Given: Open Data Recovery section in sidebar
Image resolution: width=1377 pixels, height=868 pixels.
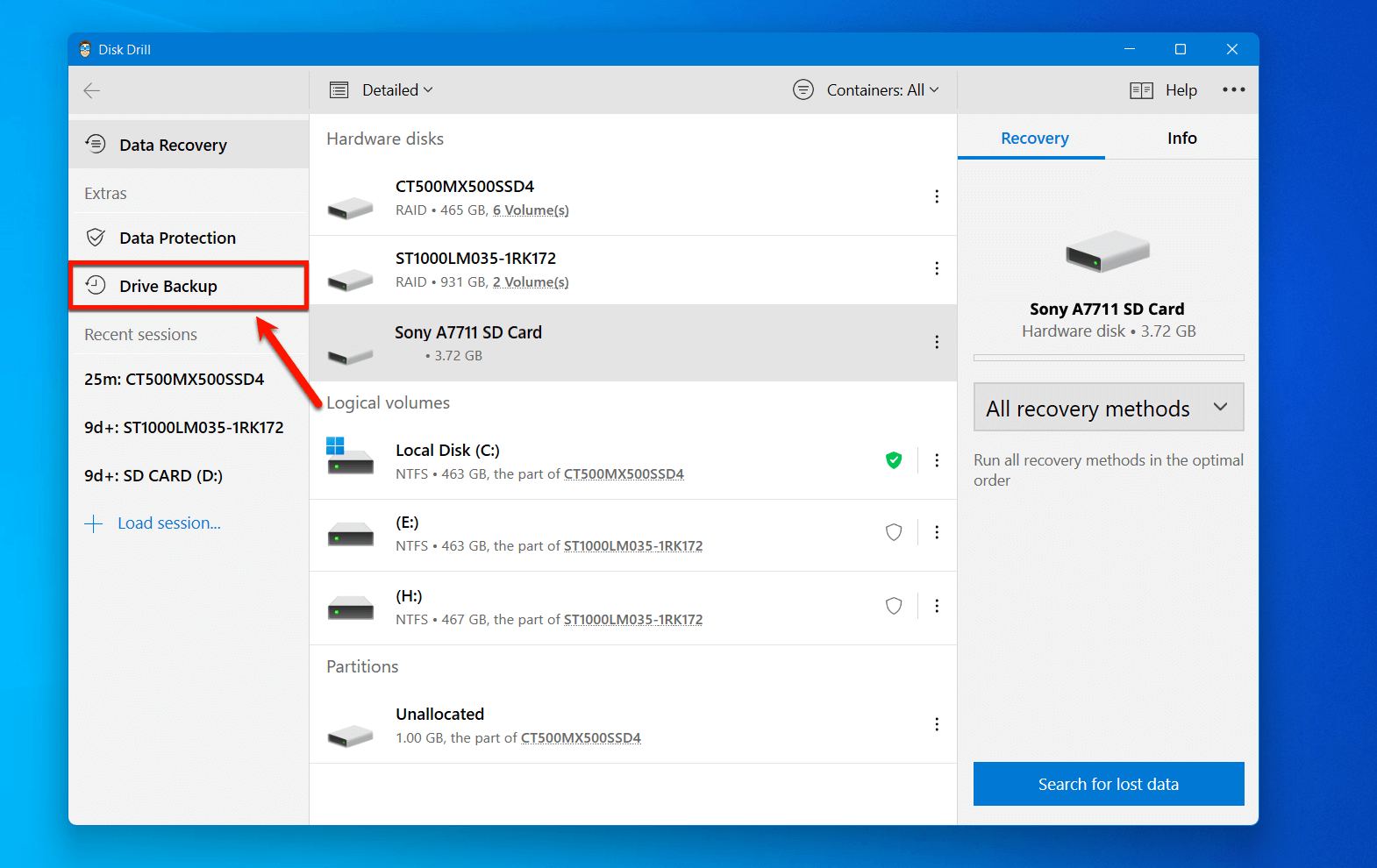Looking at the screenshot, I should (x=189, y=145).
